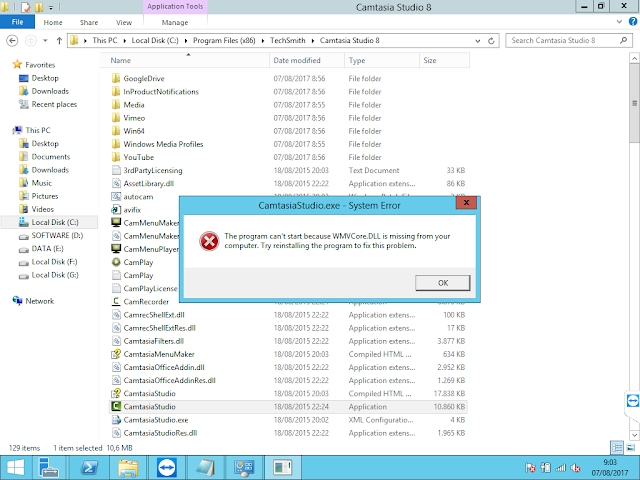The height and width of the screenshot is (480, 640).
Task: Expand the ribbon with the chevron
Action: click(x=619, y=22)
